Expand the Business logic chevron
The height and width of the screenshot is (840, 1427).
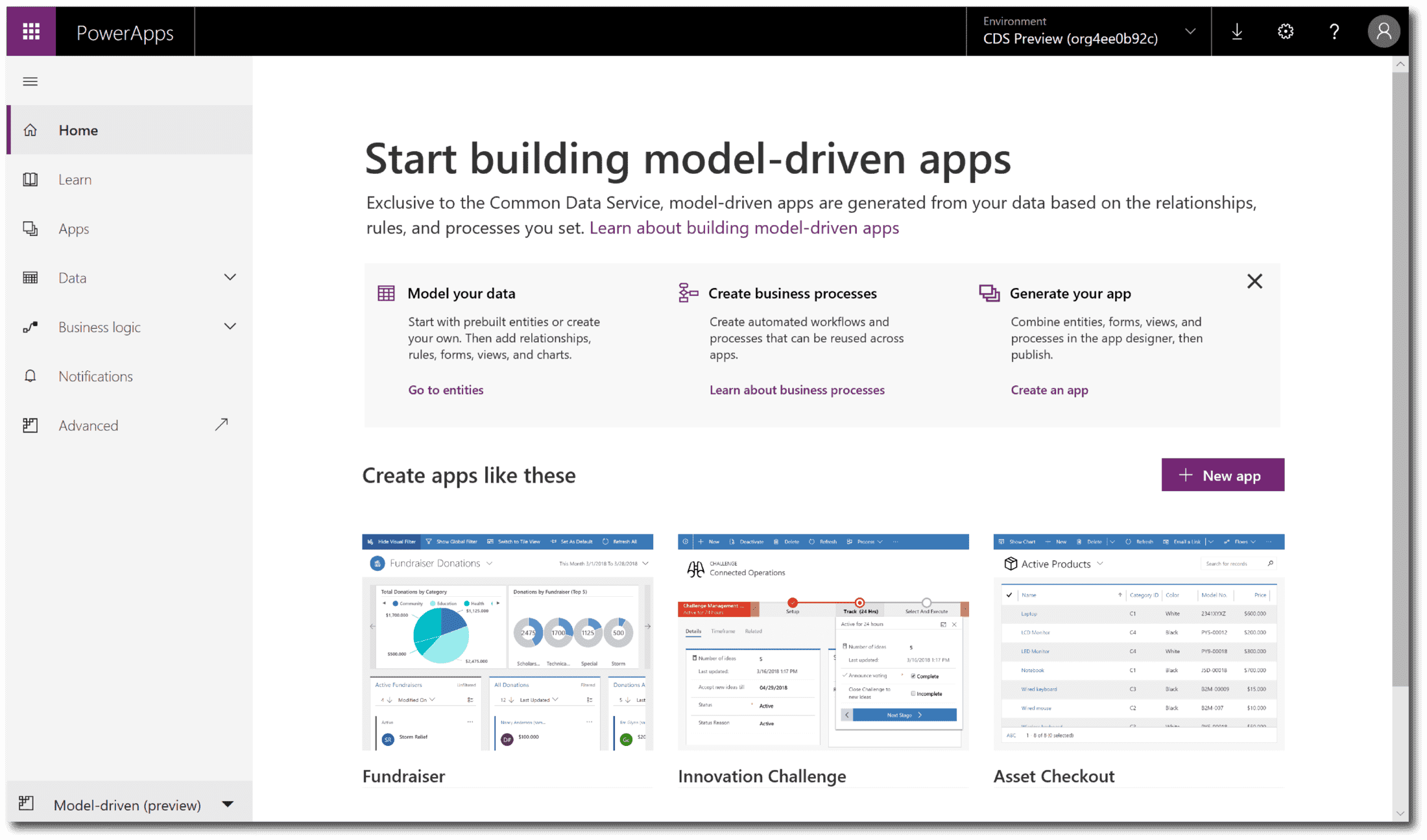[x=230, y=327]
